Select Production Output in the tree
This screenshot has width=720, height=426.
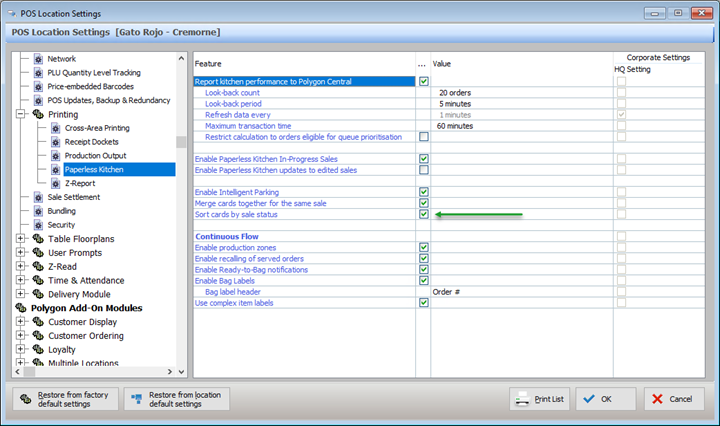(95, 156)
